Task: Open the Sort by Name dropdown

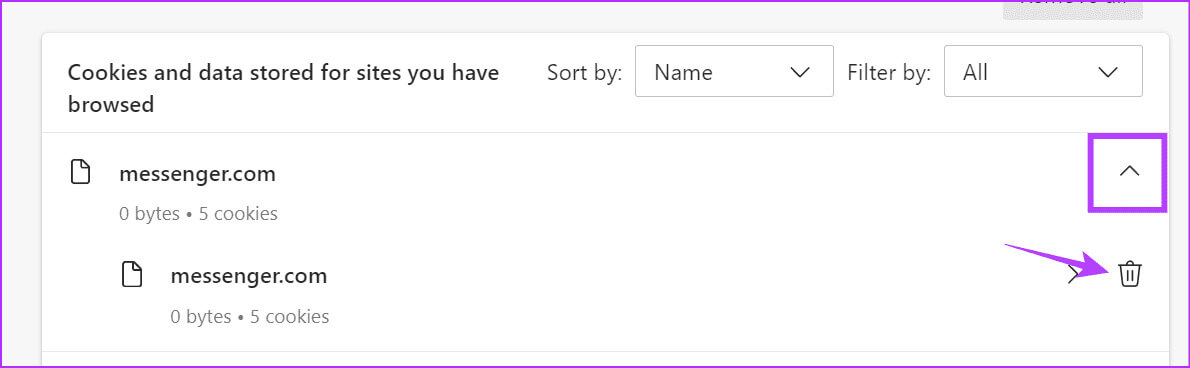Action: tap(734, 71)
